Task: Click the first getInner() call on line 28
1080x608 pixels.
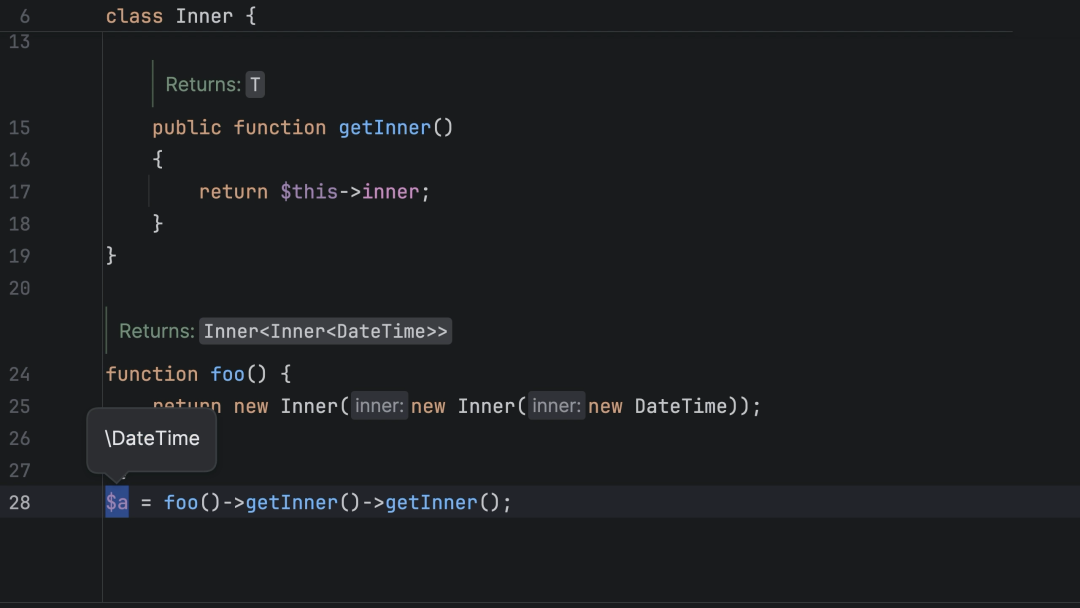Action: [x=291, y=503]
